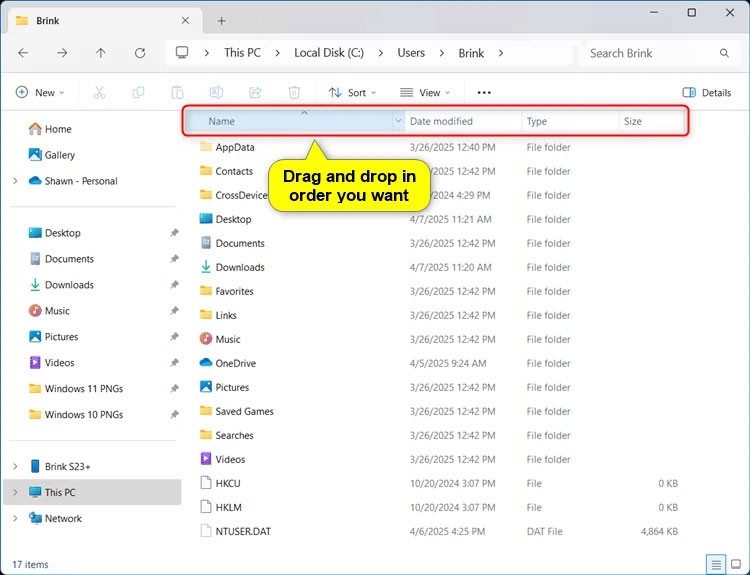Open the New item menu

[40, 93]
